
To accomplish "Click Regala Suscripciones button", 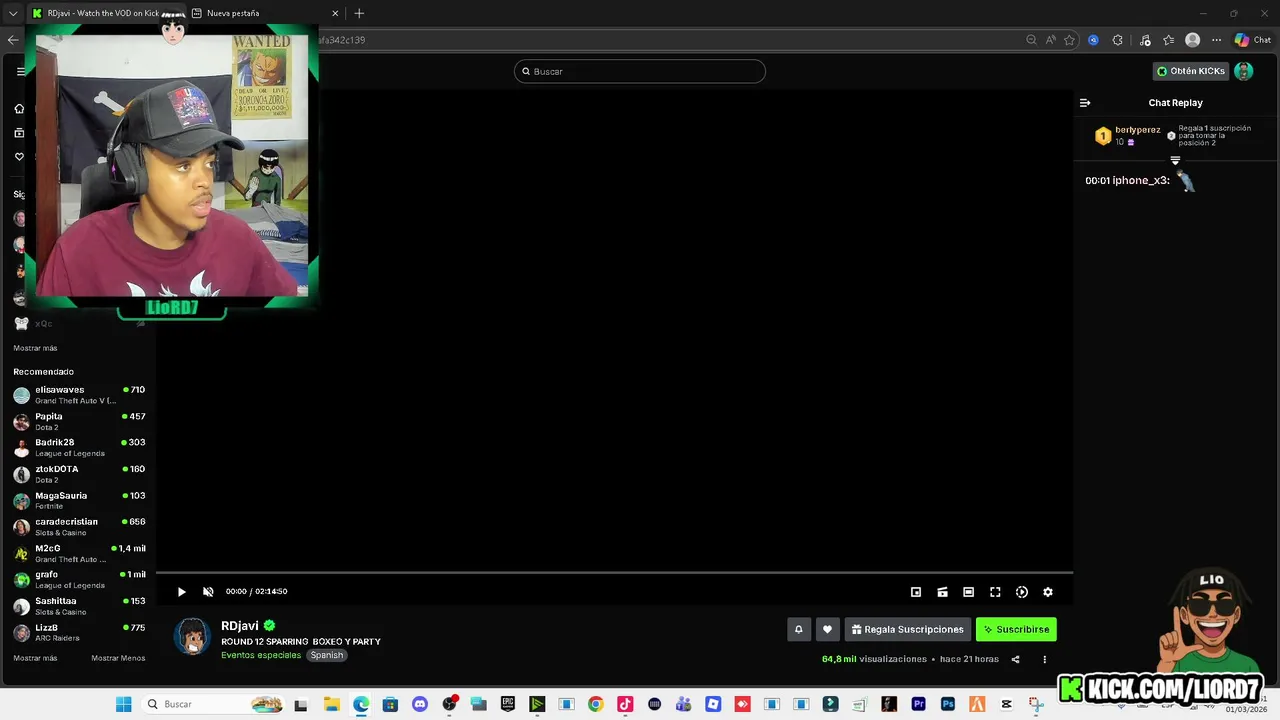I will pyautogui.click(x=907, y=629).
